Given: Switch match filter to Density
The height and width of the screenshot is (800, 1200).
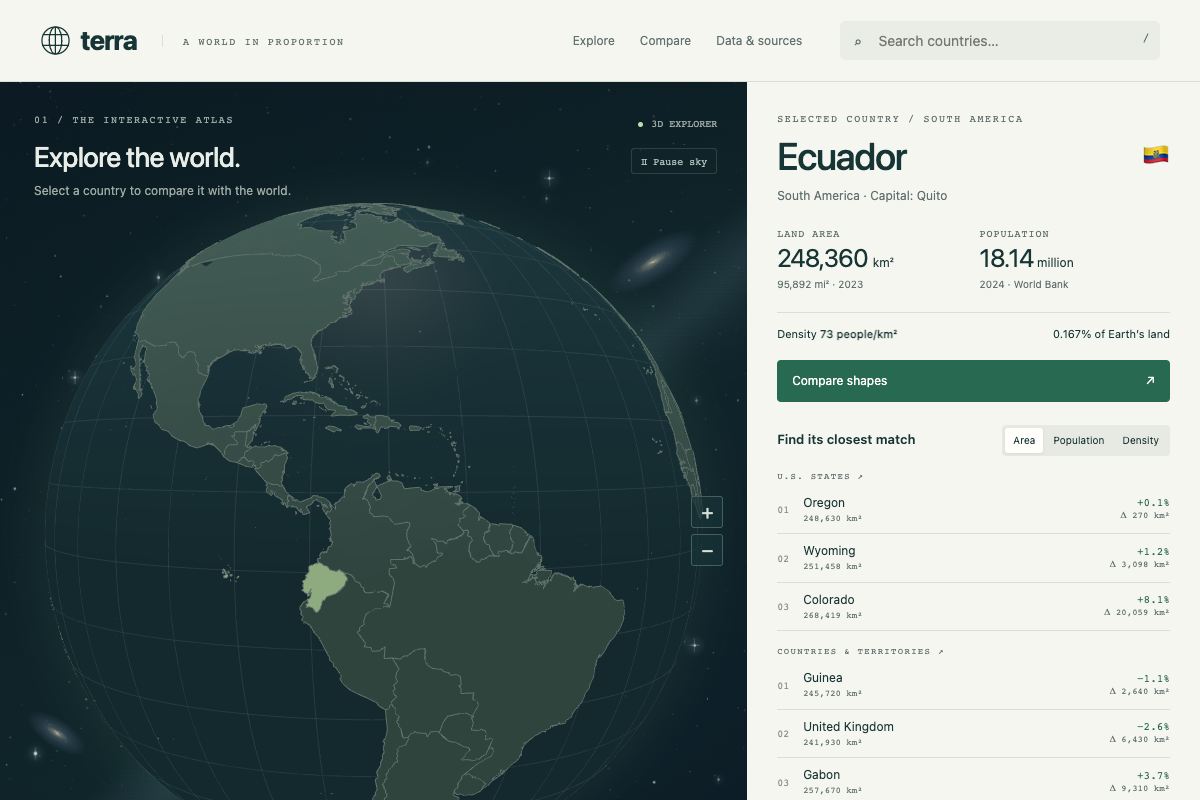Looking at the screenshot, I should coord(1140,440).
